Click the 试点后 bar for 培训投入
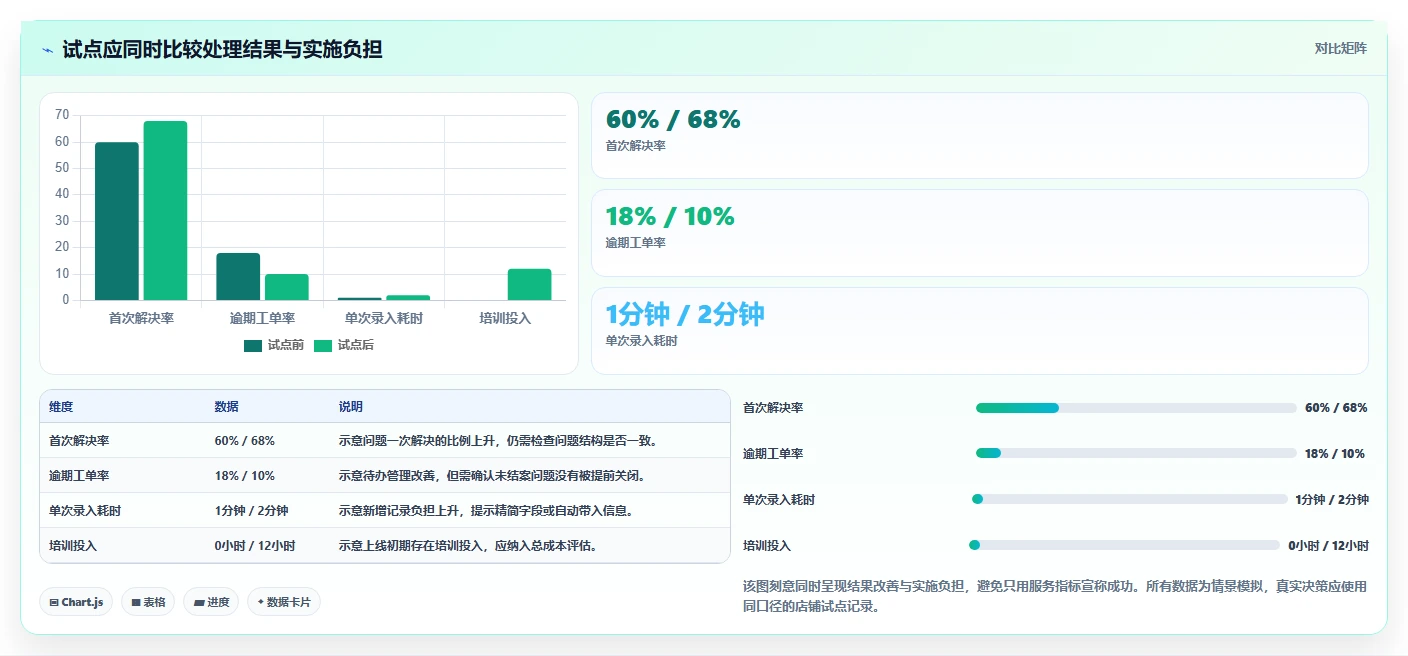This screenshot has height=656, width=1408. coord(529,284)
